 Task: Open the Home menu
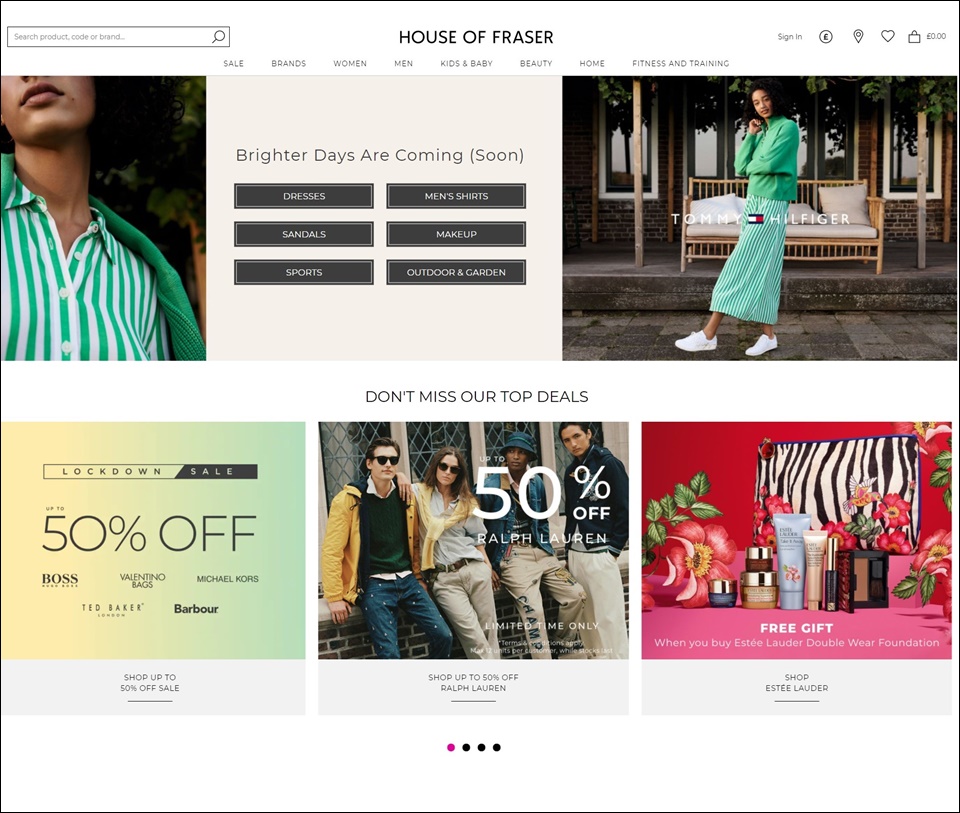592,64
